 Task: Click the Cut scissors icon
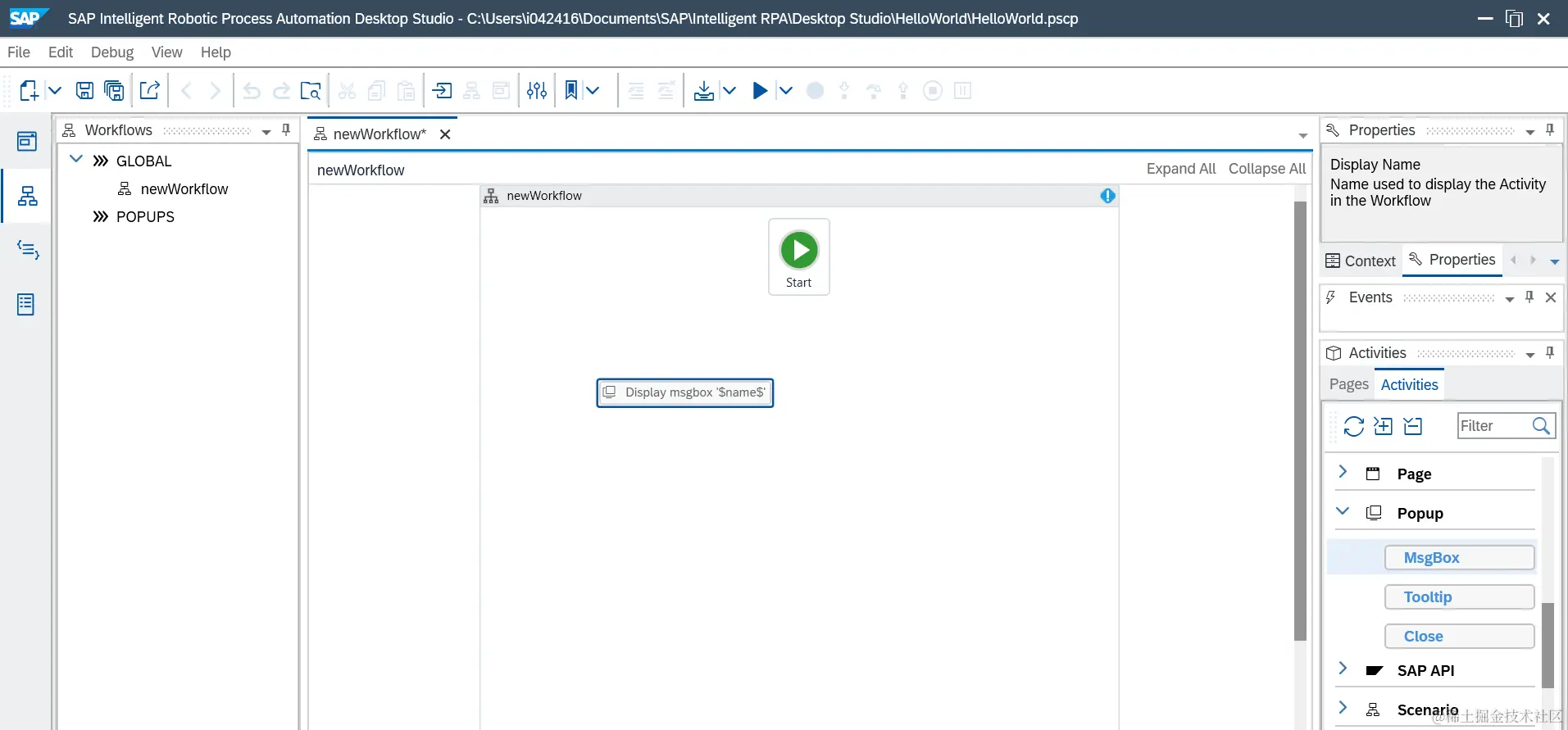pos(347,91)
